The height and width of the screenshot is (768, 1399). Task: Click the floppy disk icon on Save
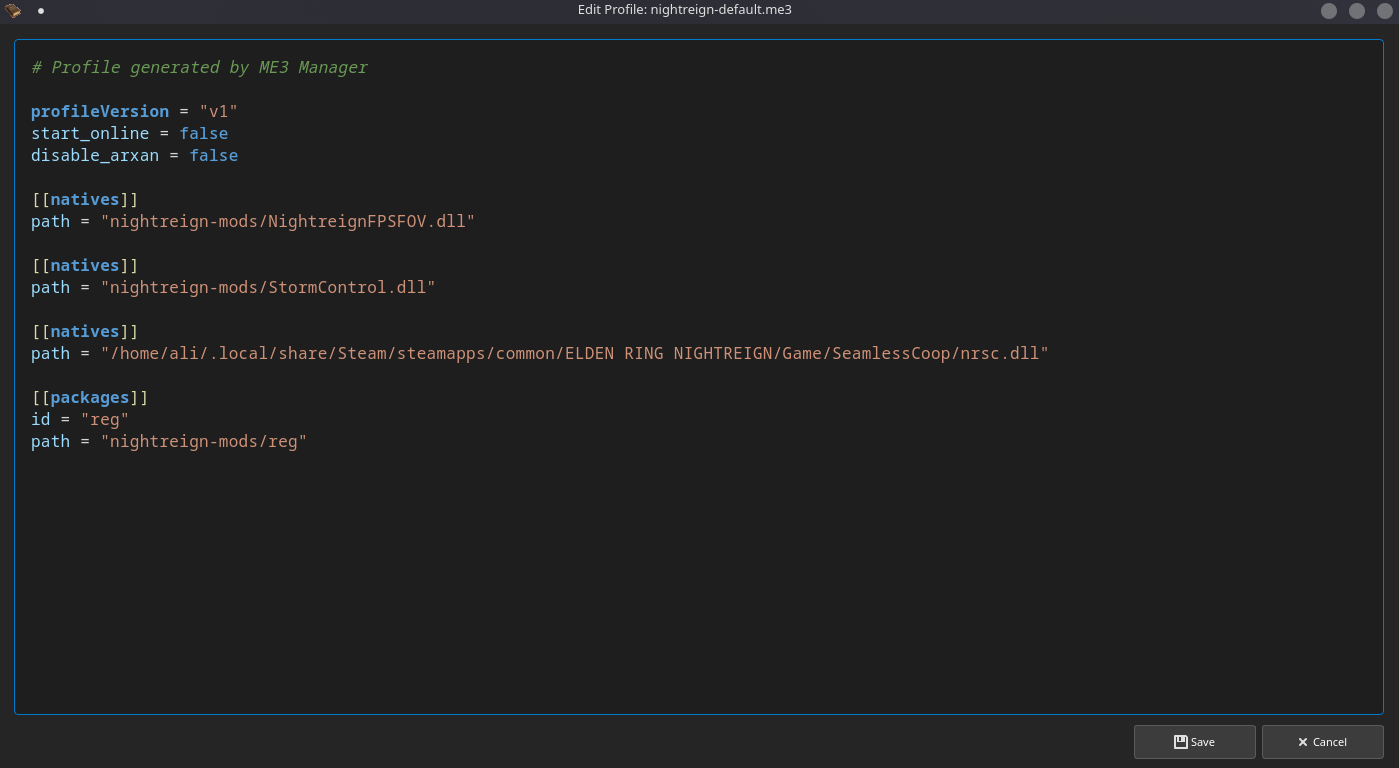click(x=1180, y=742)
